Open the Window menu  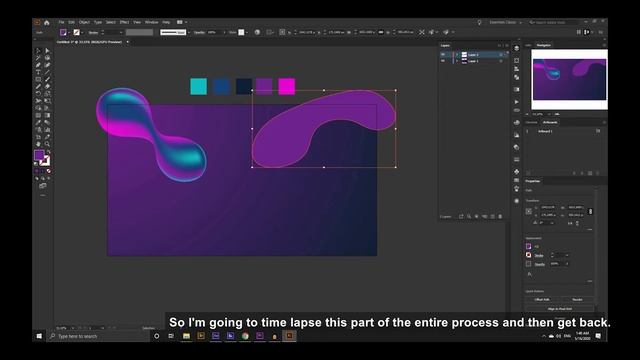pos(151,22)
